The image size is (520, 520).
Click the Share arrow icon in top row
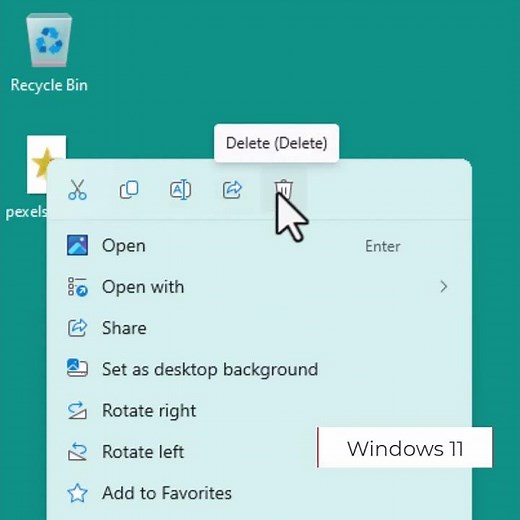point(232,190)
